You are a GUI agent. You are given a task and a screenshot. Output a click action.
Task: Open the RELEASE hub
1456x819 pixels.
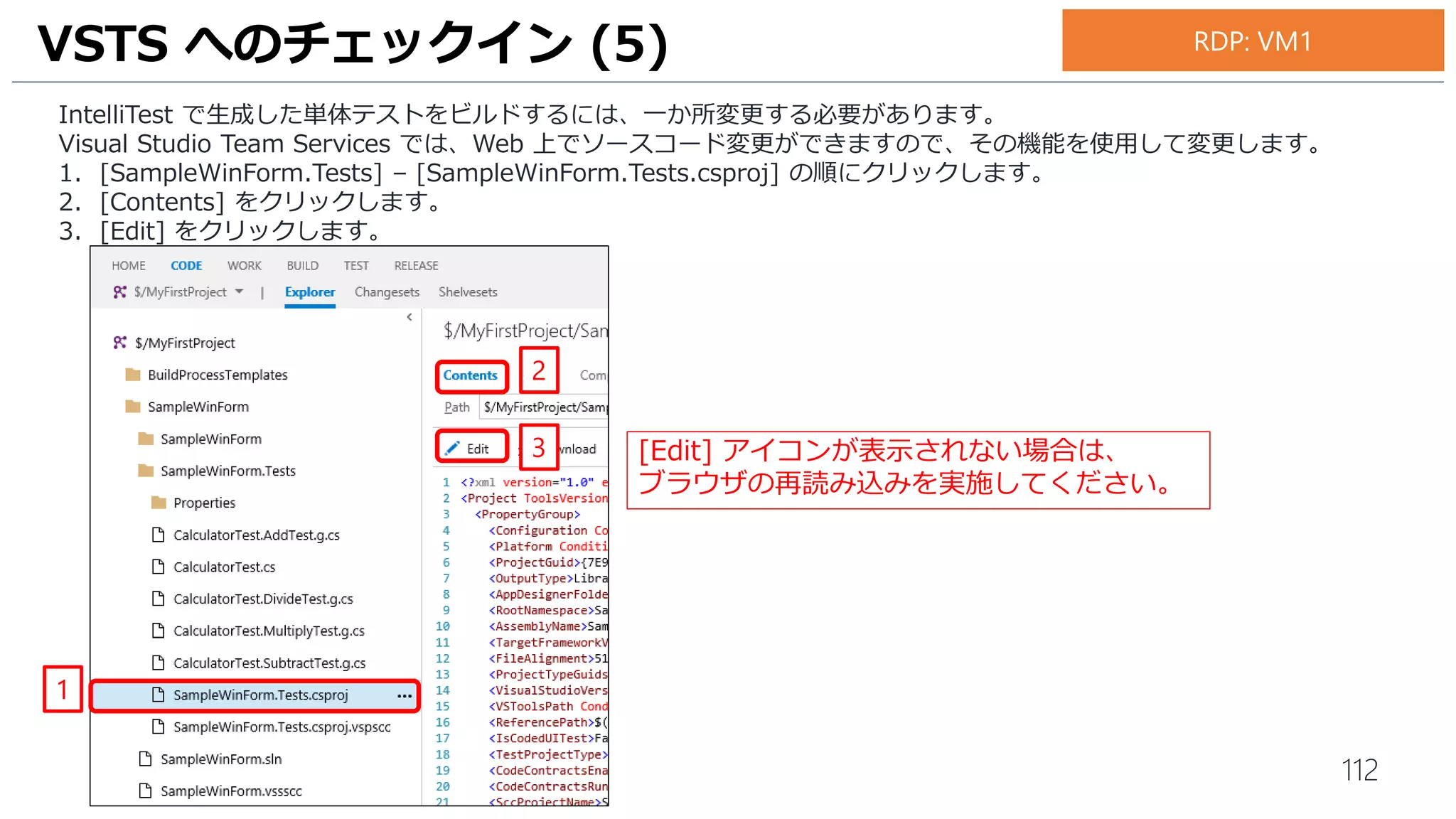417,266
